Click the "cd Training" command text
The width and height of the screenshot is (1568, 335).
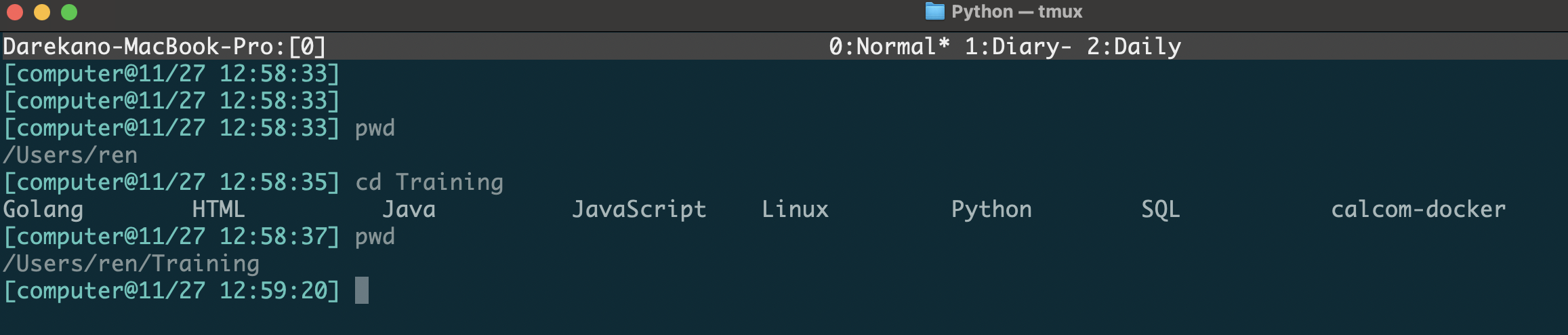click(429, 182)
